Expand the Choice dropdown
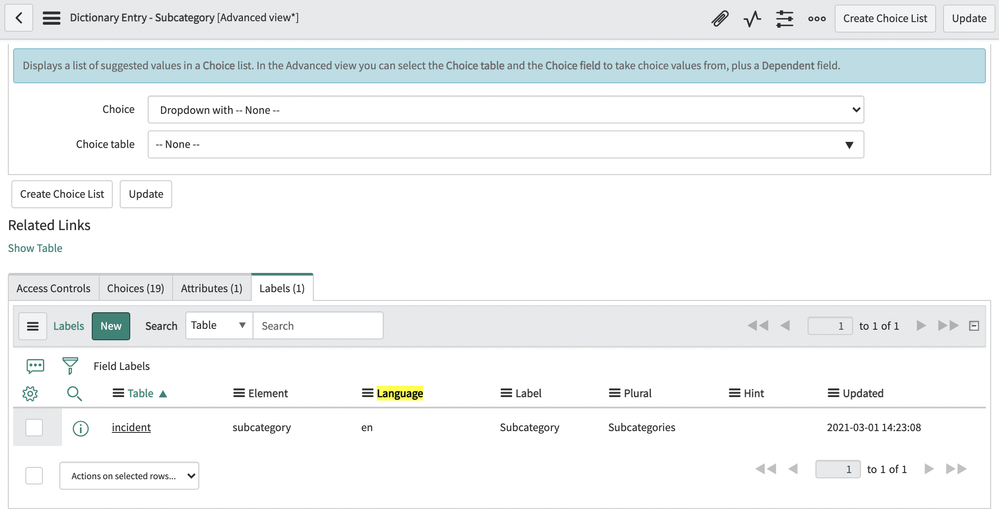 [x=505, y=110]
